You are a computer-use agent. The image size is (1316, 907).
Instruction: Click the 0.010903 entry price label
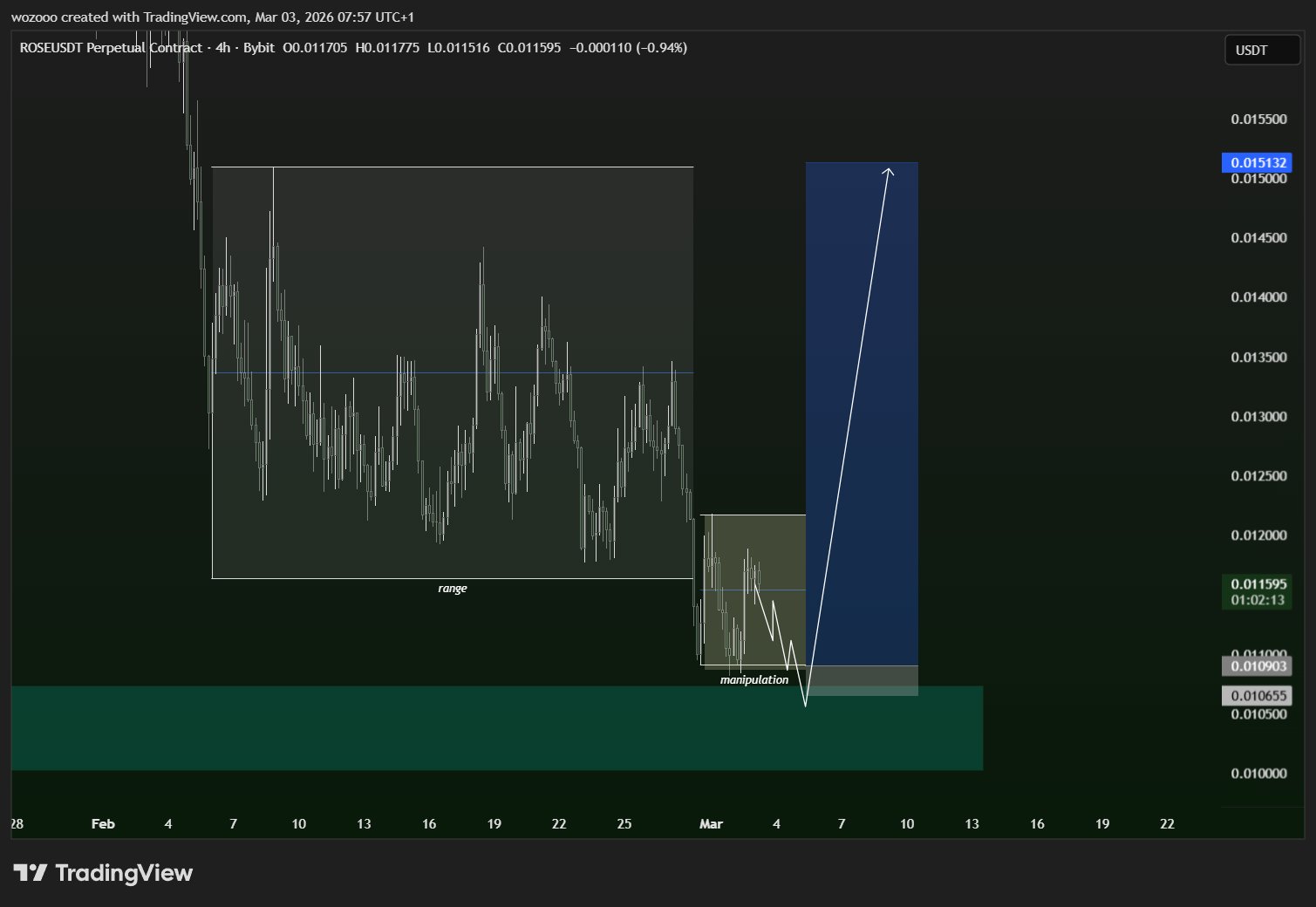[x=1258, y=666]
